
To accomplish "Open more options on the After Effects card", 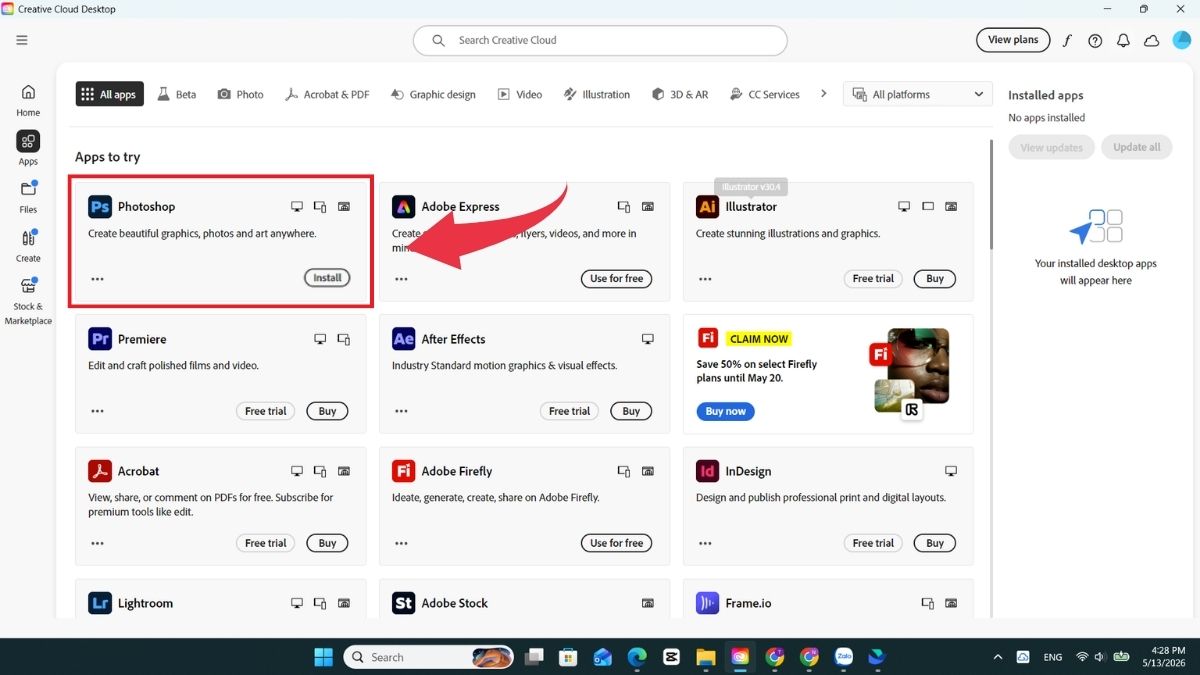I will pyautogui.click(x=401, y=411).
